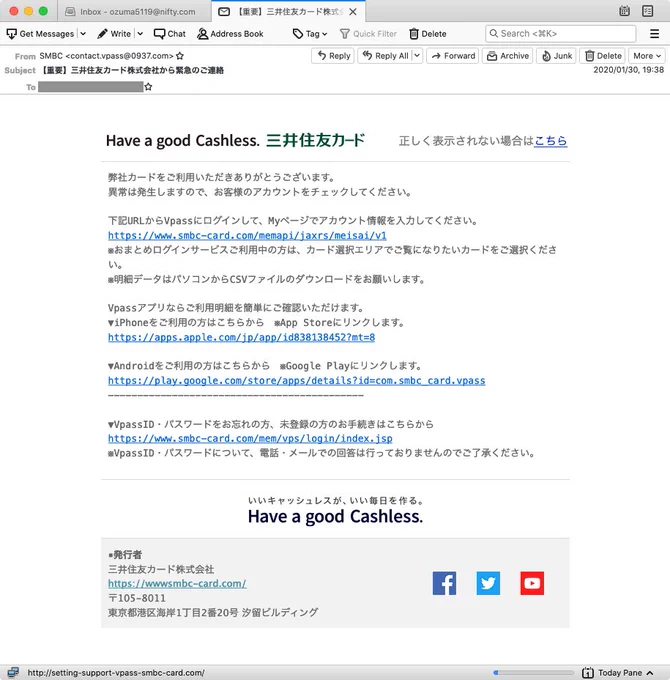
Task: Archive this message
Action: [x=507, y=56]
